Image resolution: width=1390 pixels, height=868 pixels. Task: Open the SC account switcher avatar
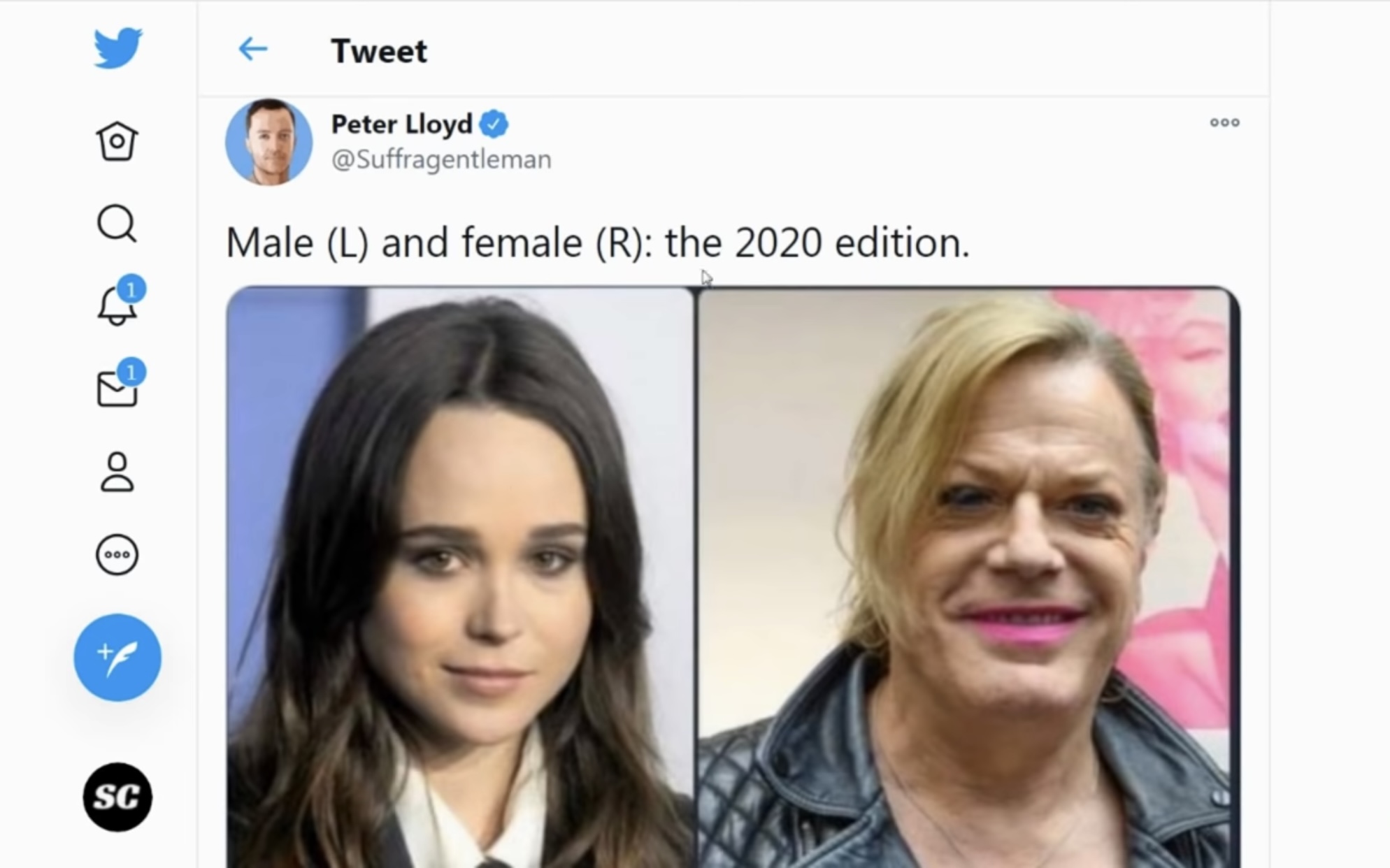click(x=117, y=797)
